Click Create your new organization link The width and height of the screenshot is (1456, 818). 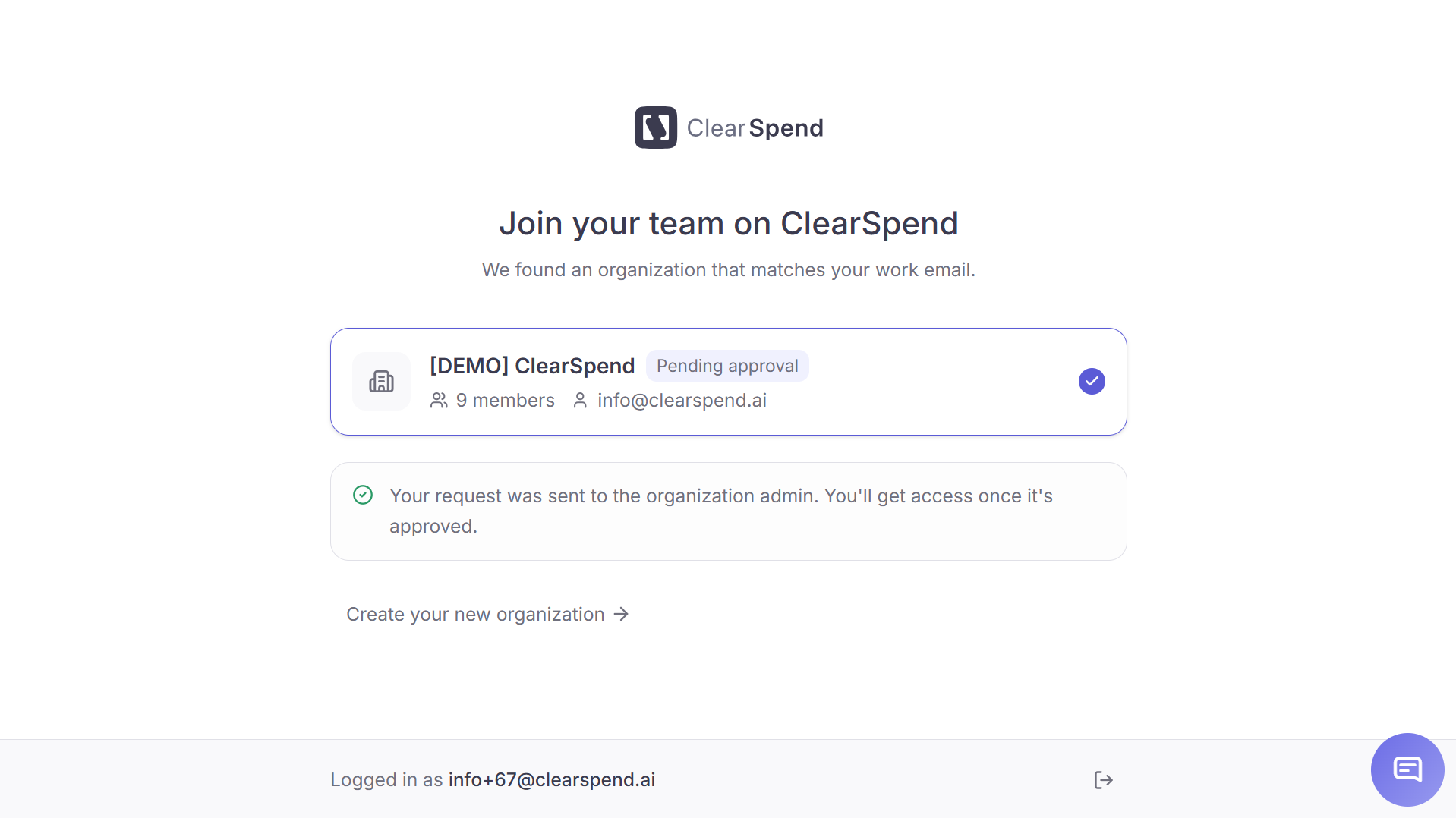pos(488,614)
